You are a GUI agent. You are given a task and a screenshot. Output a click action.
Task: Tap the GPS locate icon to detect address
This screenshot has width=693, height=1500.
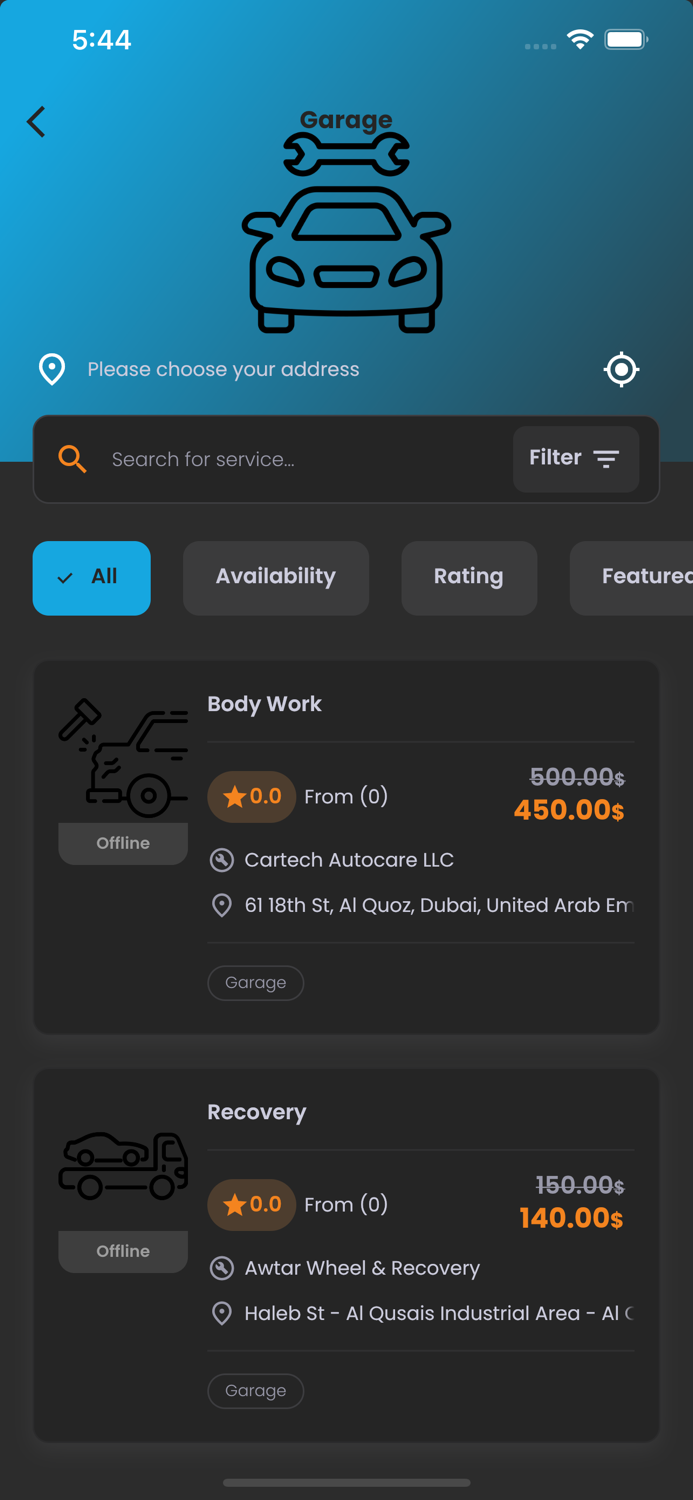[x=621, y=369]
